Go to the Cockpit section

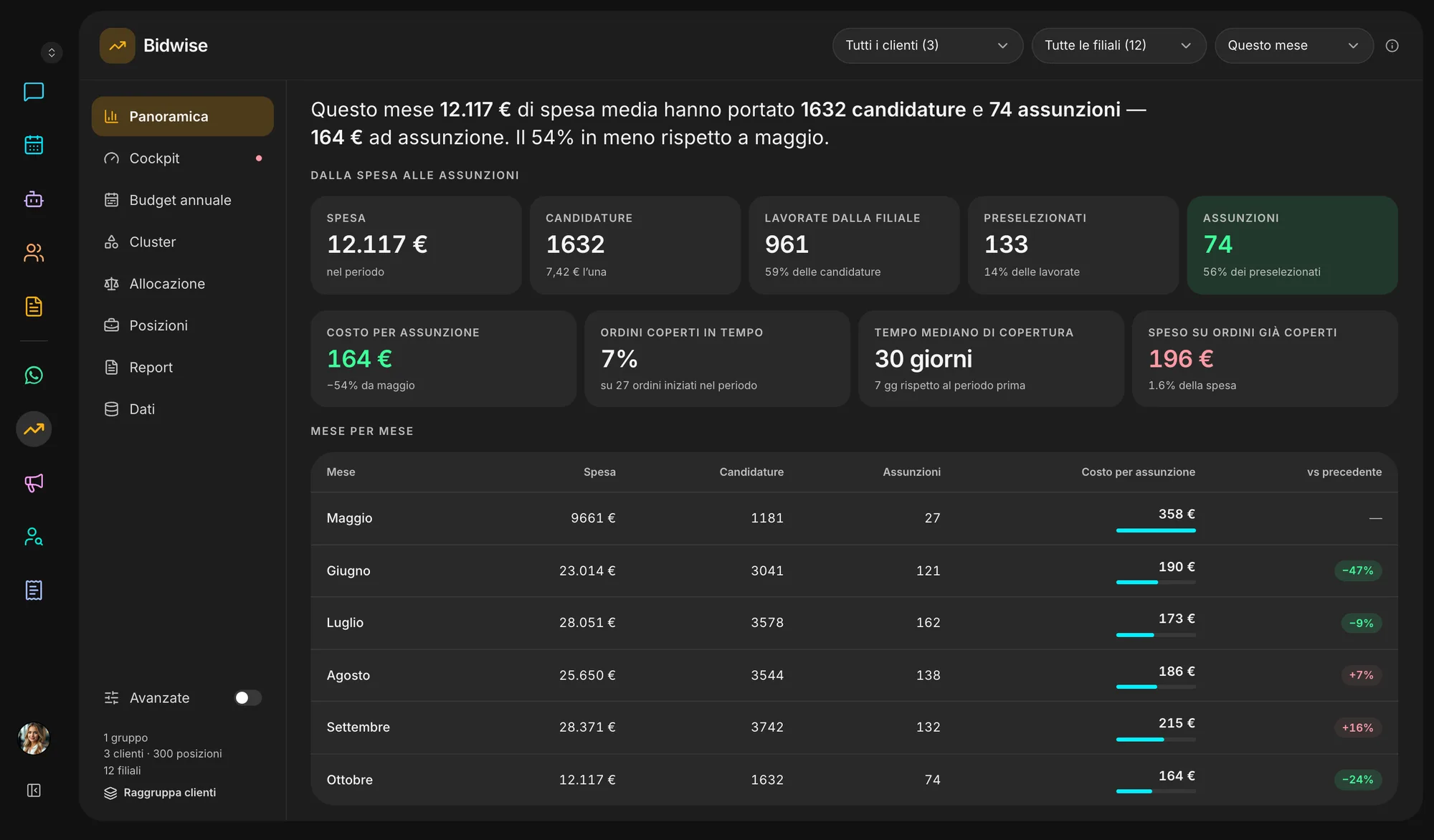pos(183,158)
